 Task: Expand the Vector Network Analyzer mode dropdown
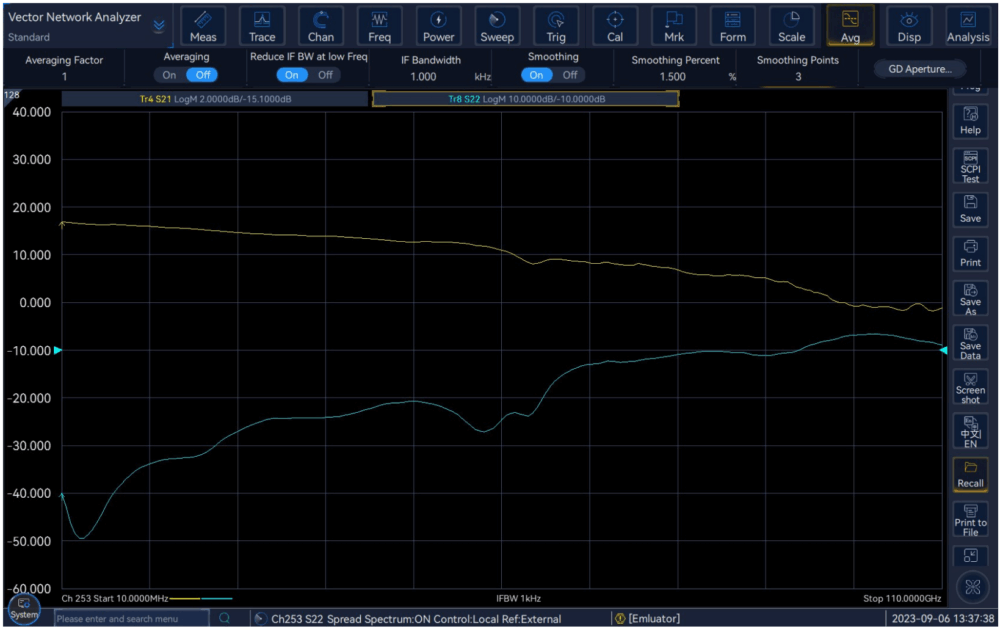[158, 27]
